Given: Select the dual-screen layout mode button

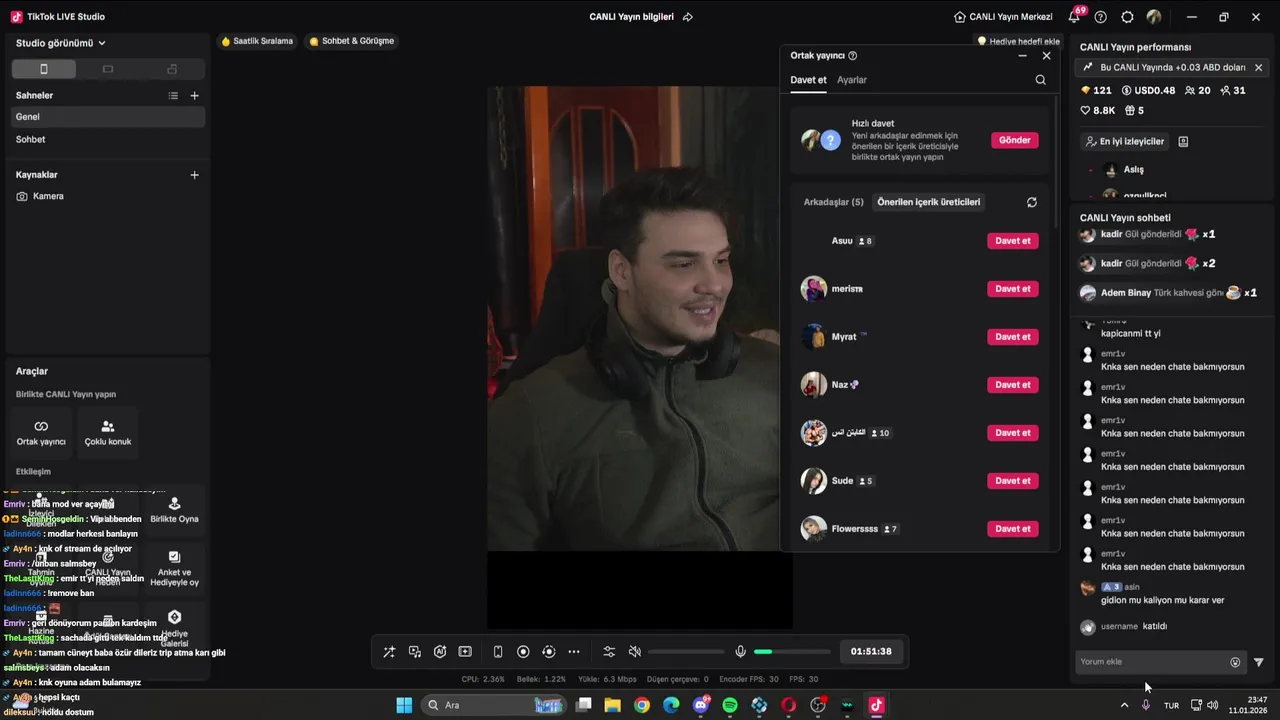Looking at the screenshot, I should [x=172, y=69].
